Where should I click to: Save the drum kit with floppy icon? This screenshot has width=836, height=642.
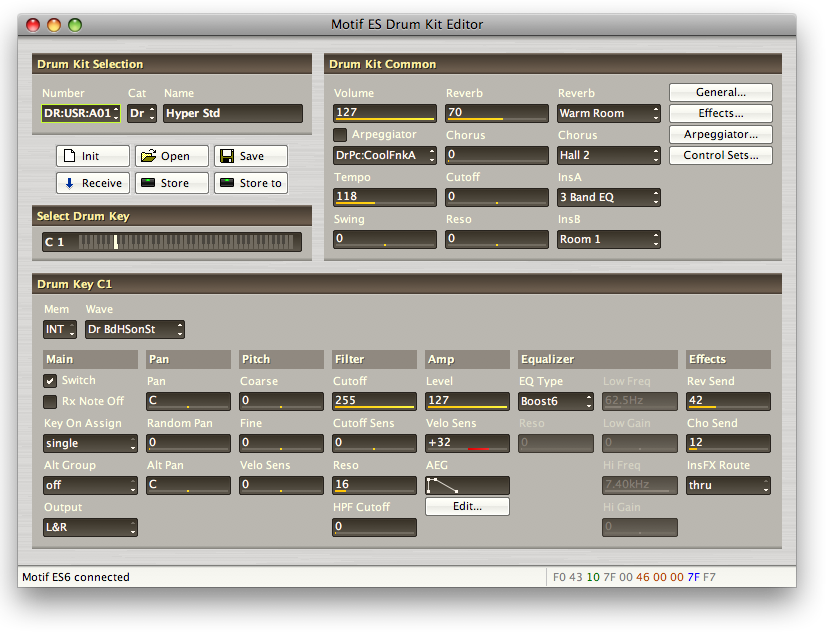point(251,156)
